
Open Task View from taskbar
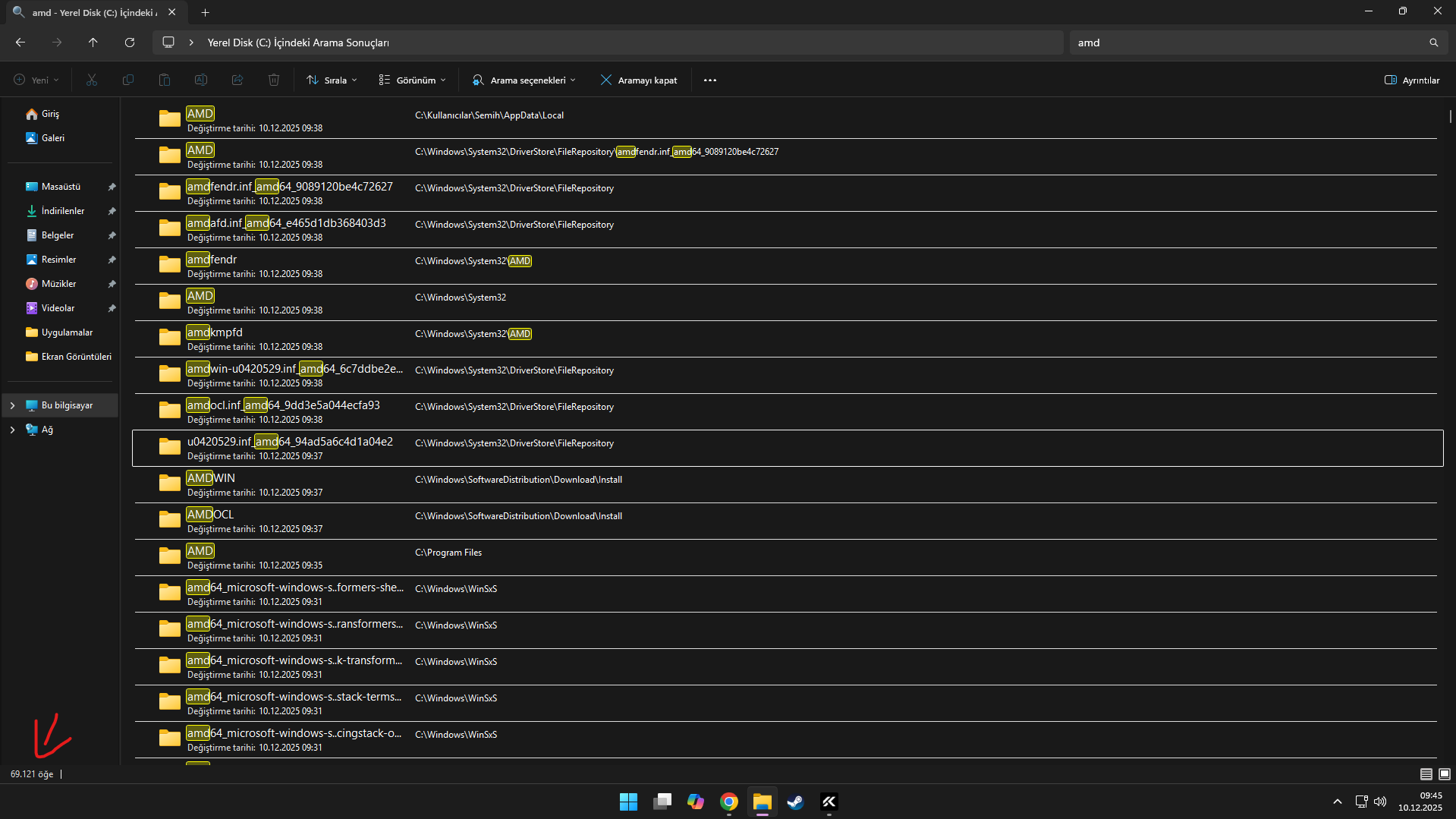[x=662, y=802]
